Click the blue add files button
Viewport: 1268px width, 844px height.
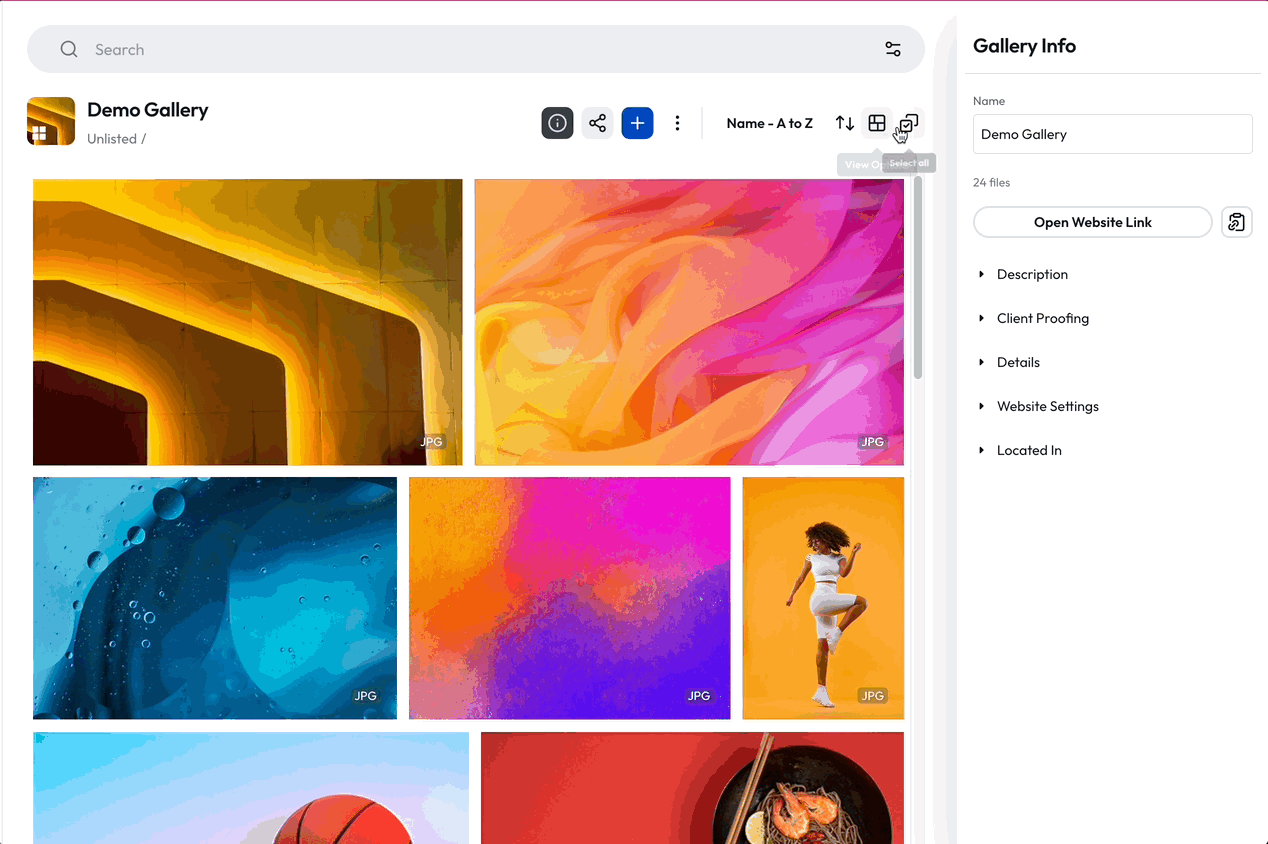[x=637, y=123]
